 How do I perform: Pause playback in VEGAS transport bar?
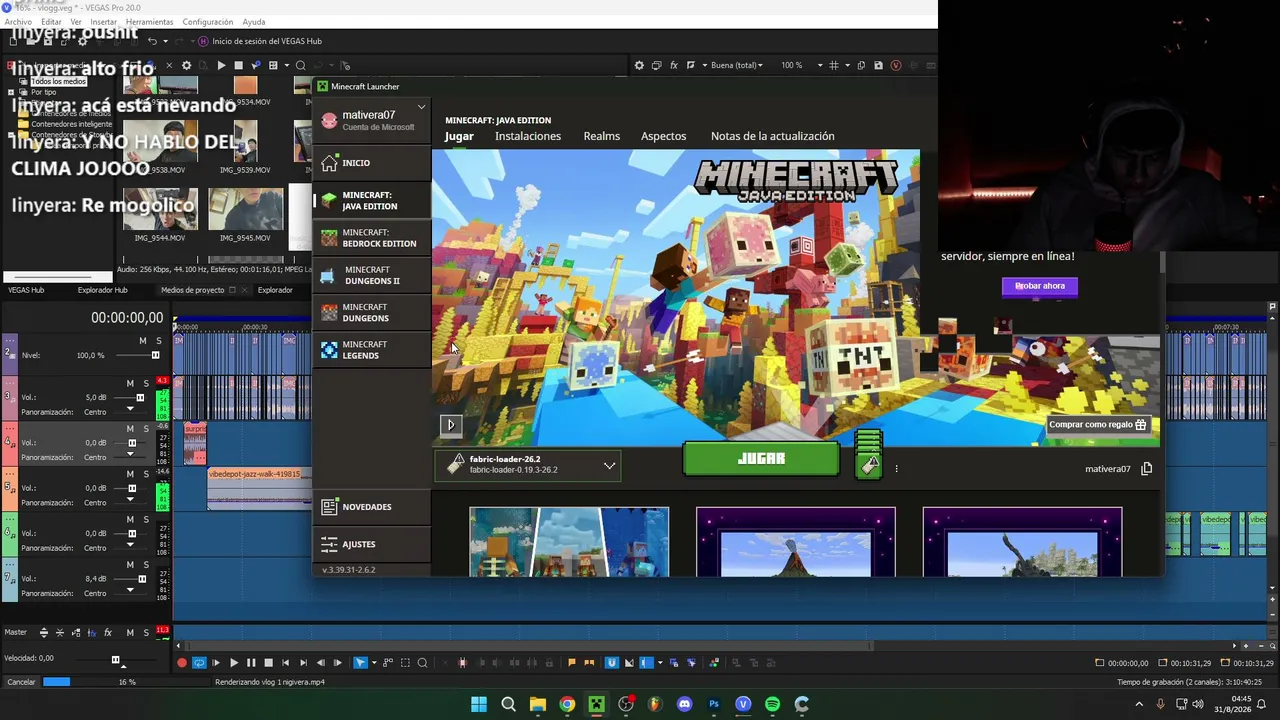[251, 662]
